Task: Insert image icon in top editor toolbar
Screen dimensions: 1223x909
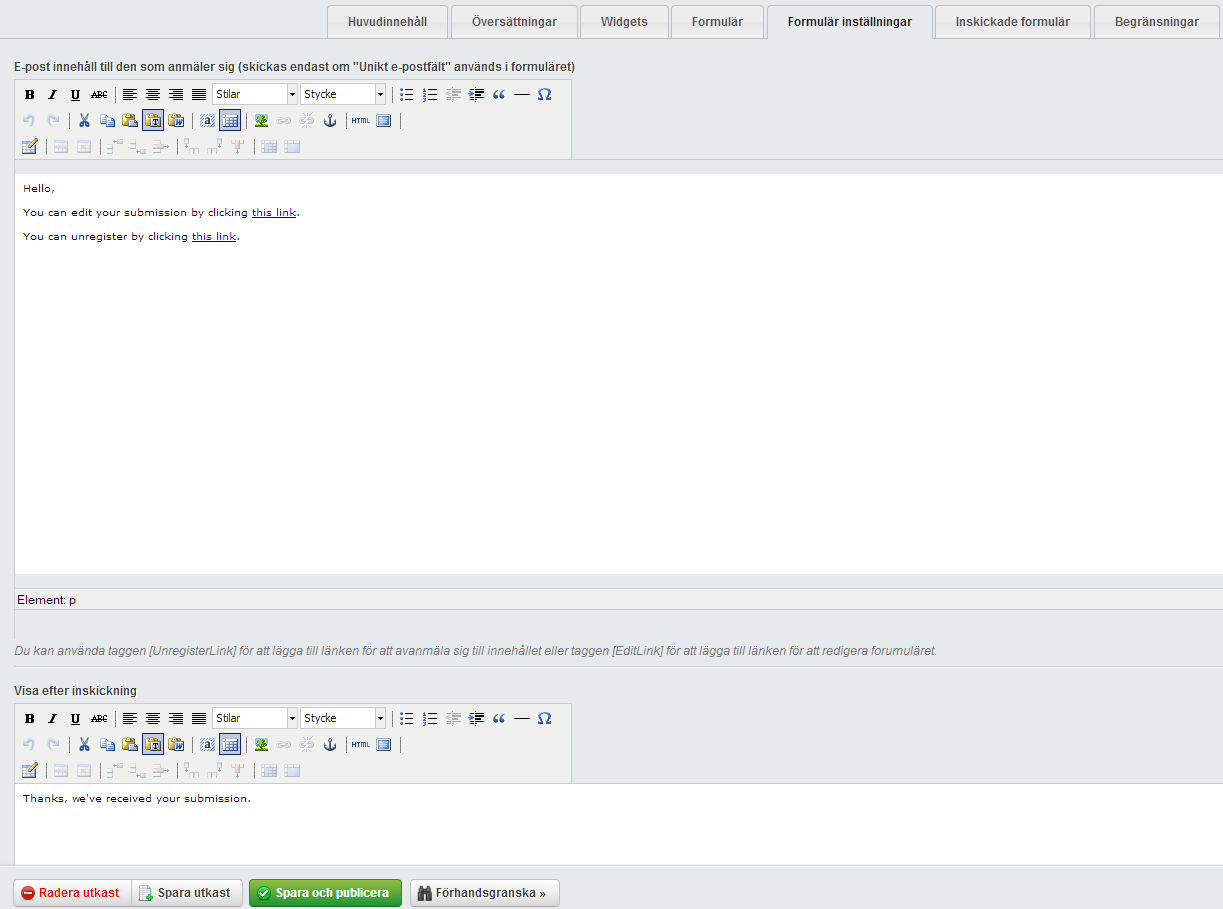Action: pos(261,120)
